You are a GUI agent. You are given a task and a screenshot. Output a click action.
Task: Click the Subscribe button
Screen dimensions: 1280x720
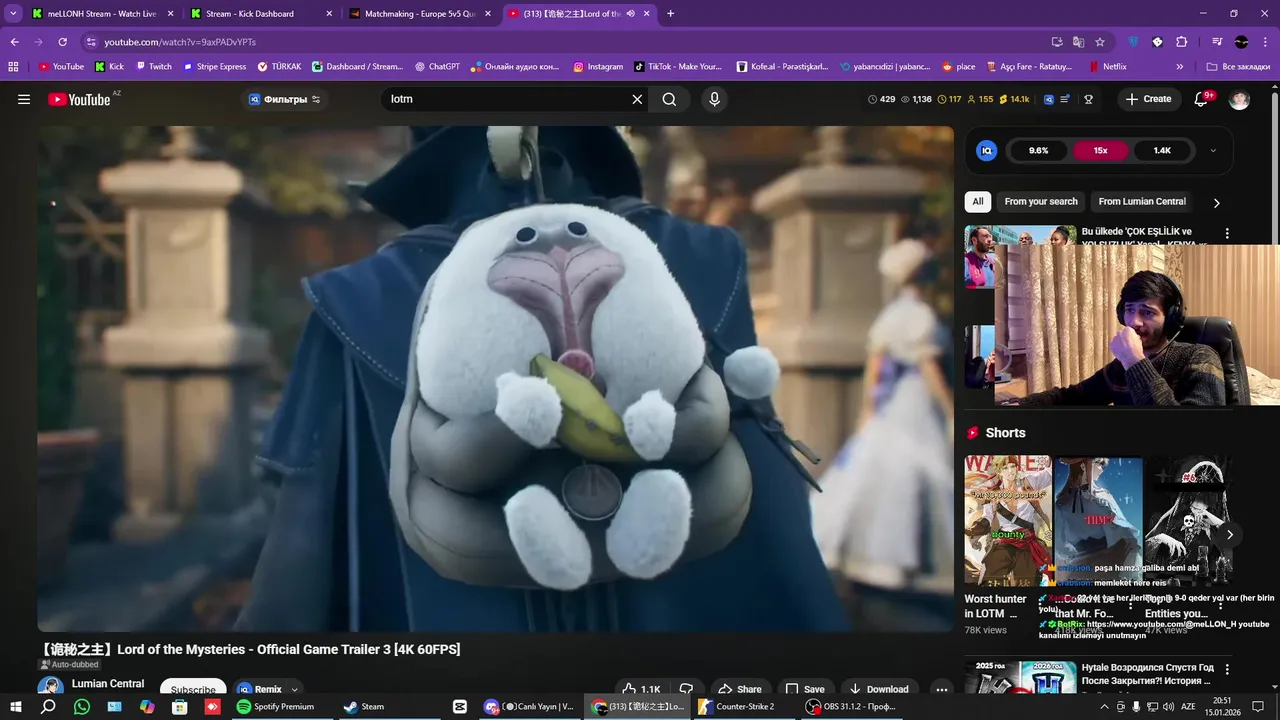pos(193,689)
